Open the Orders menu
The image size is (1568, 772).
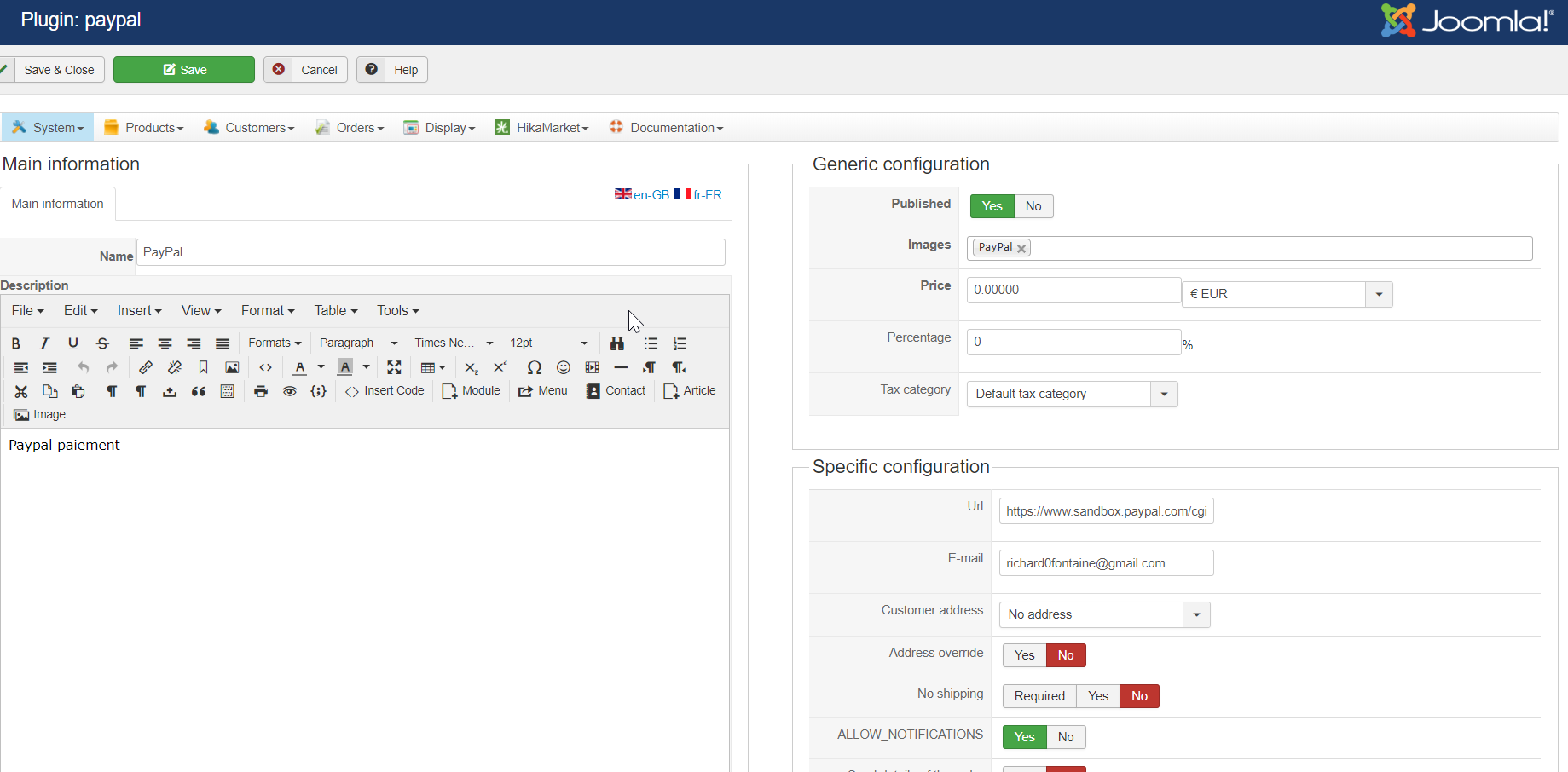350,128
